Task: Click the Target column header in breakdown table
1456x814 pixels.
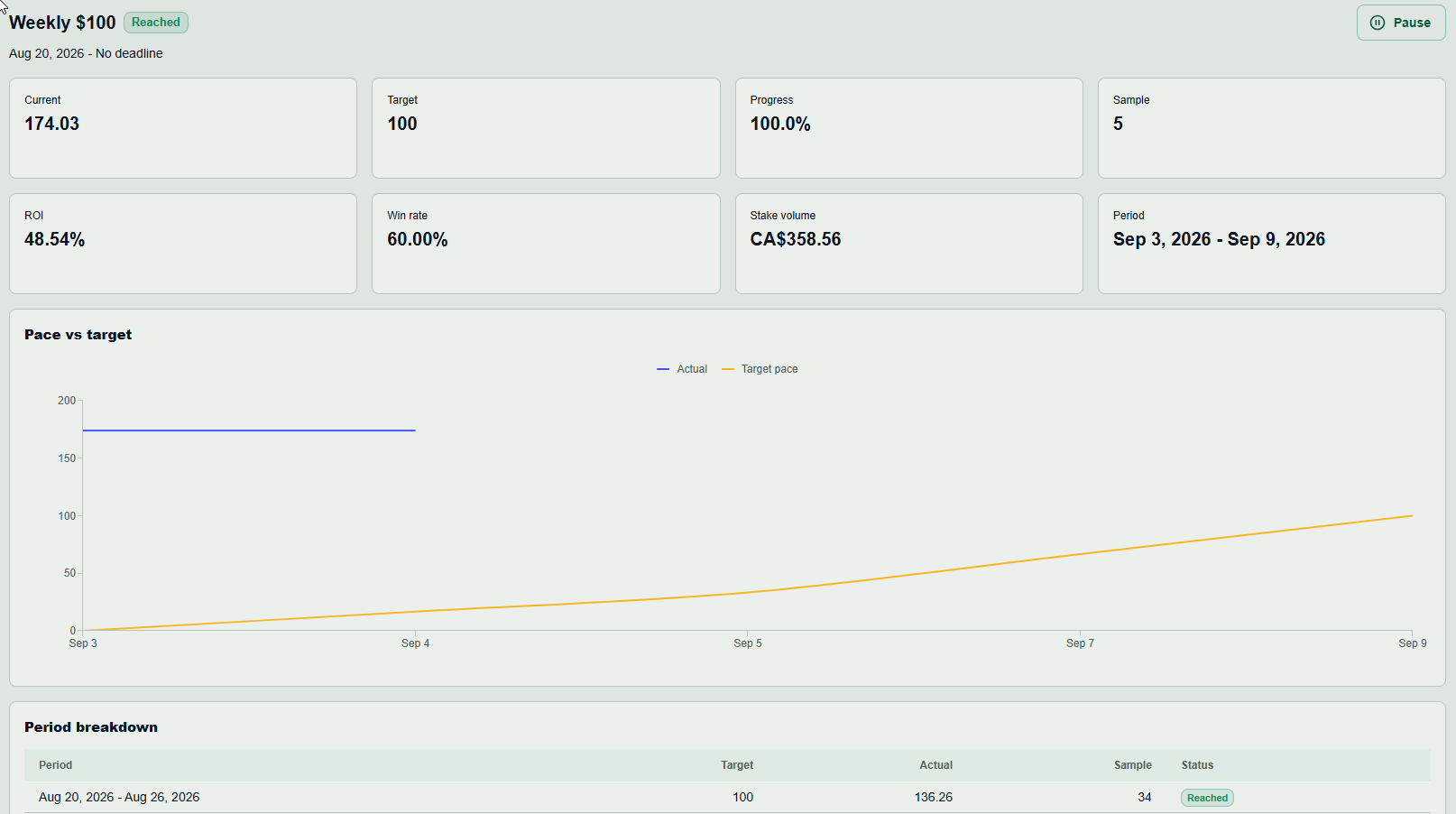Action: click(x=737, y=765)
